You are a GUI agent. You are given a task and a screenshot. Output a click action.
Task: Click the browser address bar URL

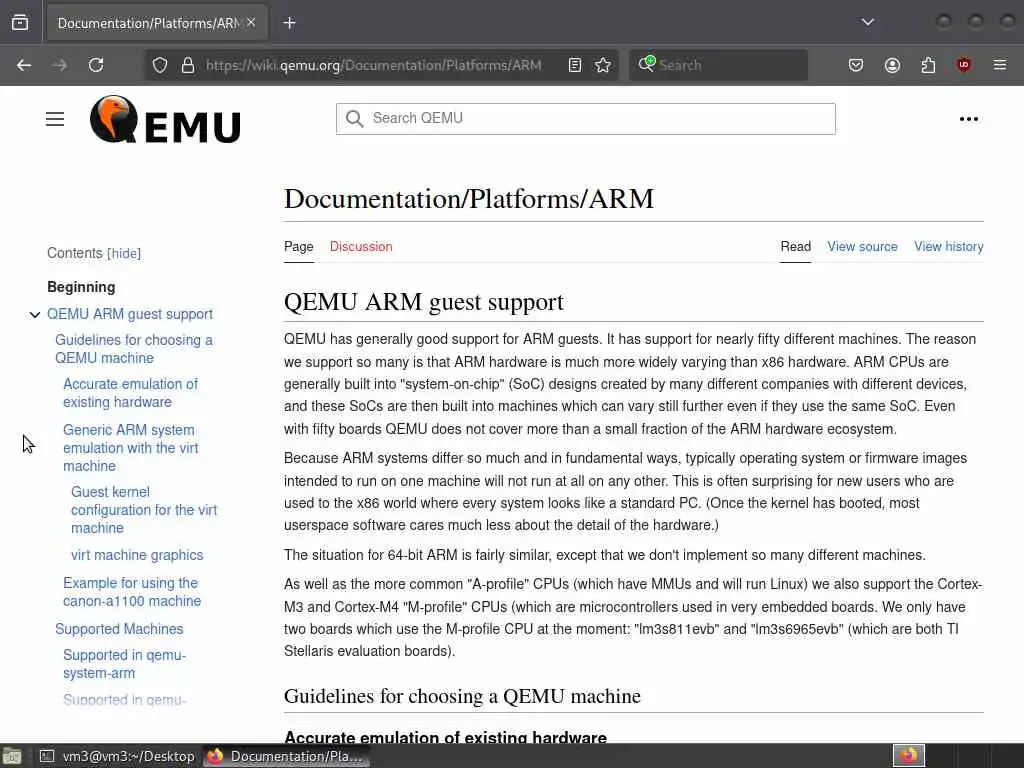(374, 65)
